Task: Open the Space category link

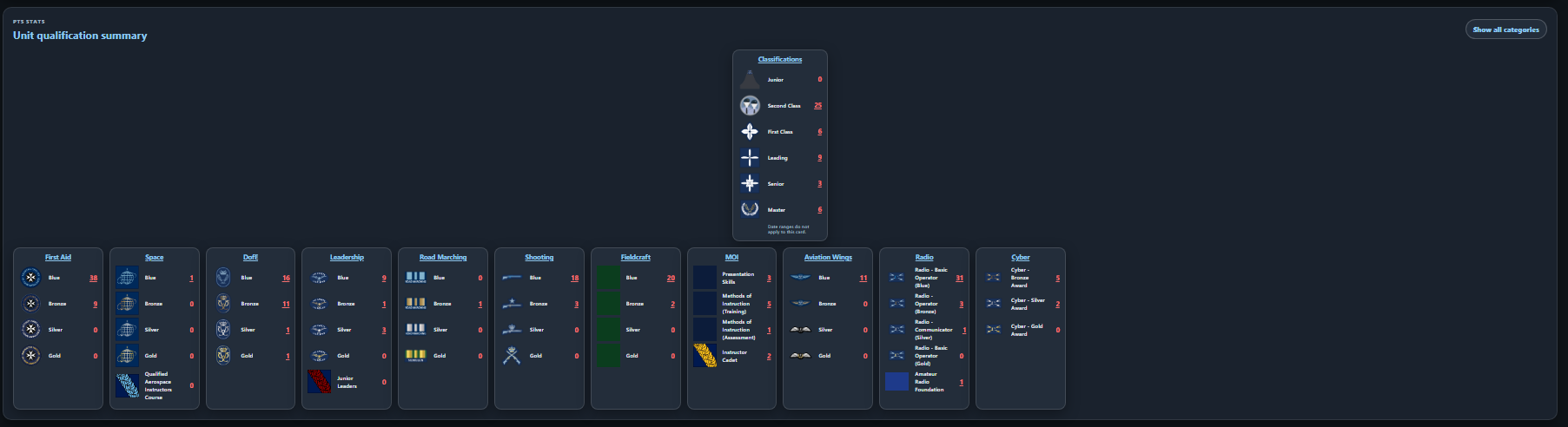Action: [155, 257]
